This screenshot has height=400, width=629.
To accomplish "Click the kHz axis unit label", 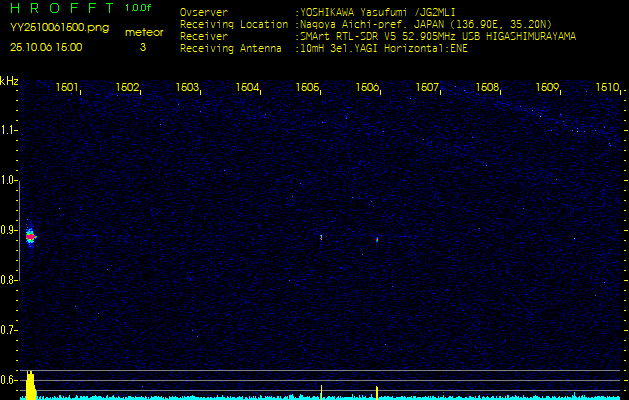I will pyautogui.click(x=9, y=81).
